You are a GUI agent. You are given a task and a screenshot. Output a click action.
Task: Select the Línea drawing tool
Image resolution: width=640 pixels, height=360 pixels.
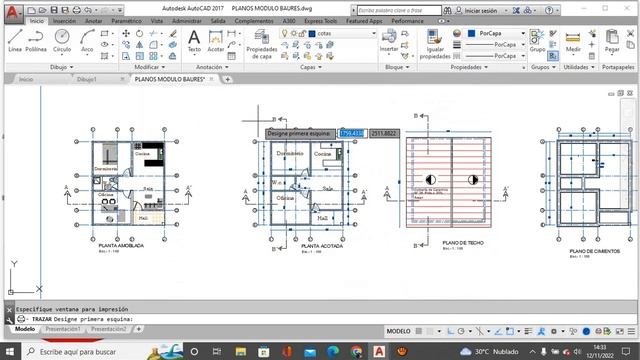click(x=15, y=40)
